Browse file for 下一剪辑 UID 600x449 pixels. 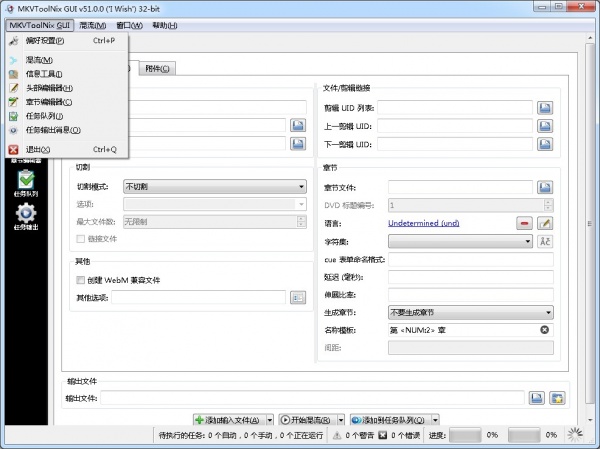pyautogui.click(x=545, y=144)
